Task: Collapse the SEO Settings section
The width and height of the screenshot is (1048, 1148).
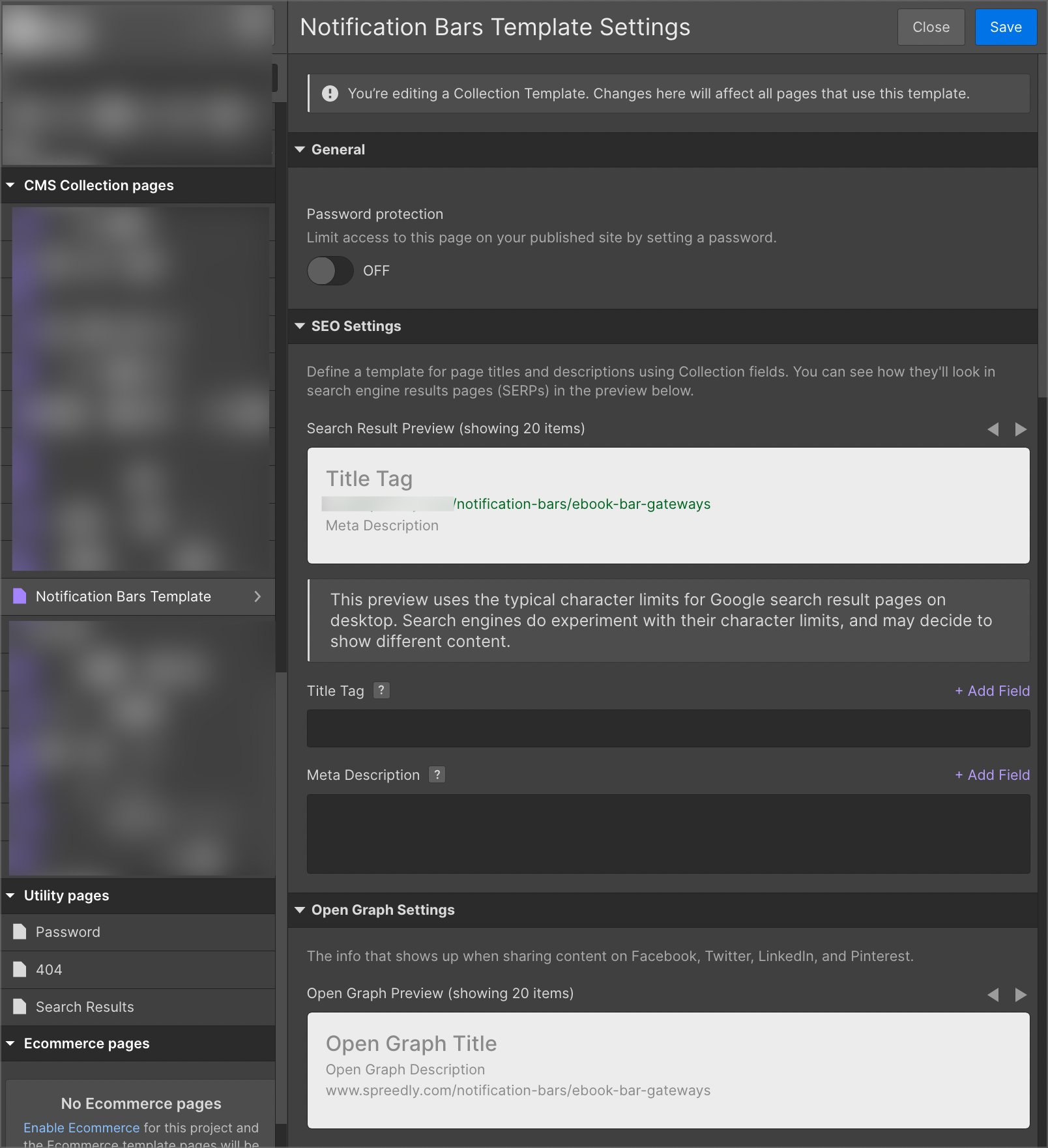Action: (300, 326)
